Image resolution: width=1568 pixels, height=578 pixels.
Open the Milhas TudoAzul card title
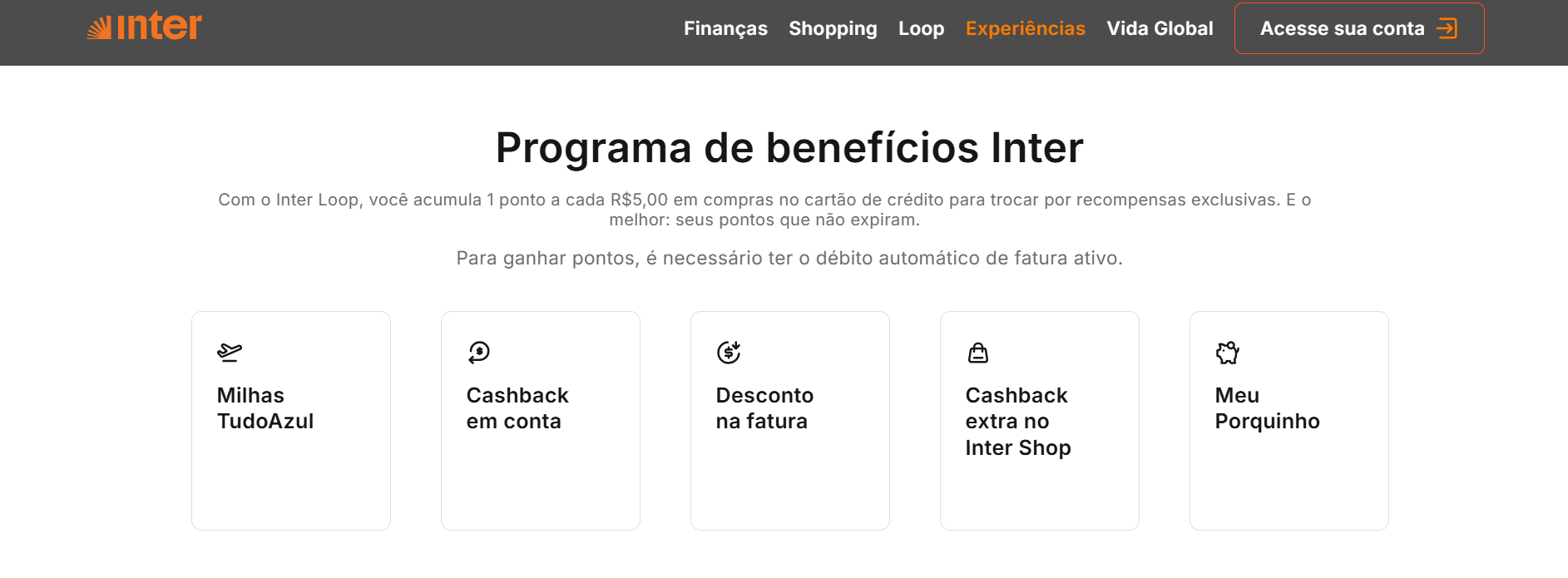click(x=265, y=408)
